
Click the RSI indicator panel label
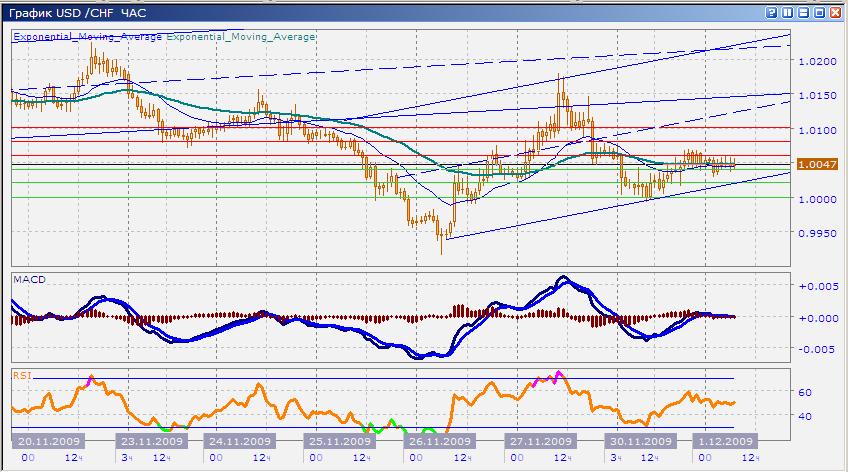point(22,375)
